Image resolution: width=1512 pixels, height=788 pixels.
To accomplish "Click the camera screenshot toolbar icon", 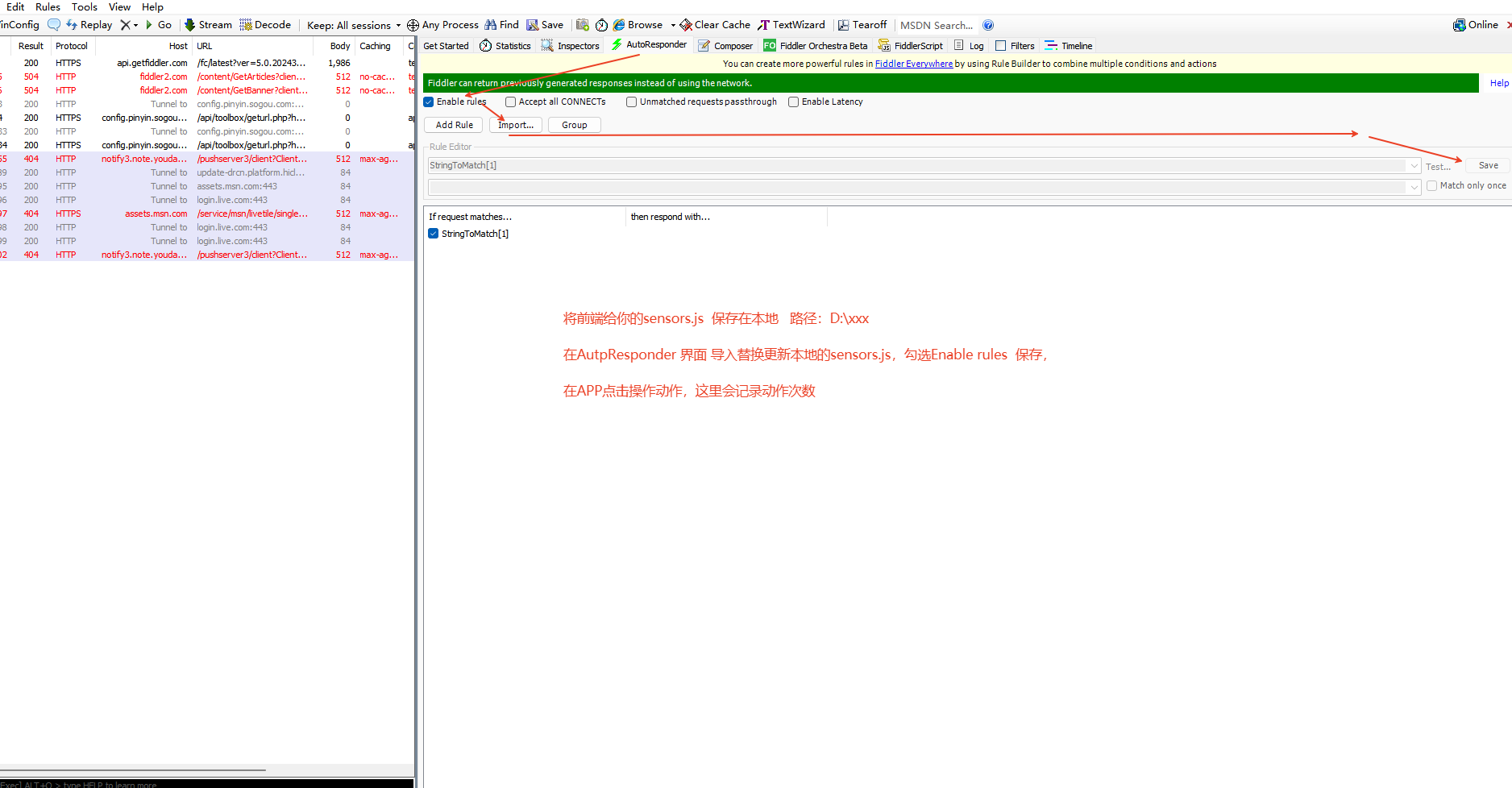I will click(583, 25).
